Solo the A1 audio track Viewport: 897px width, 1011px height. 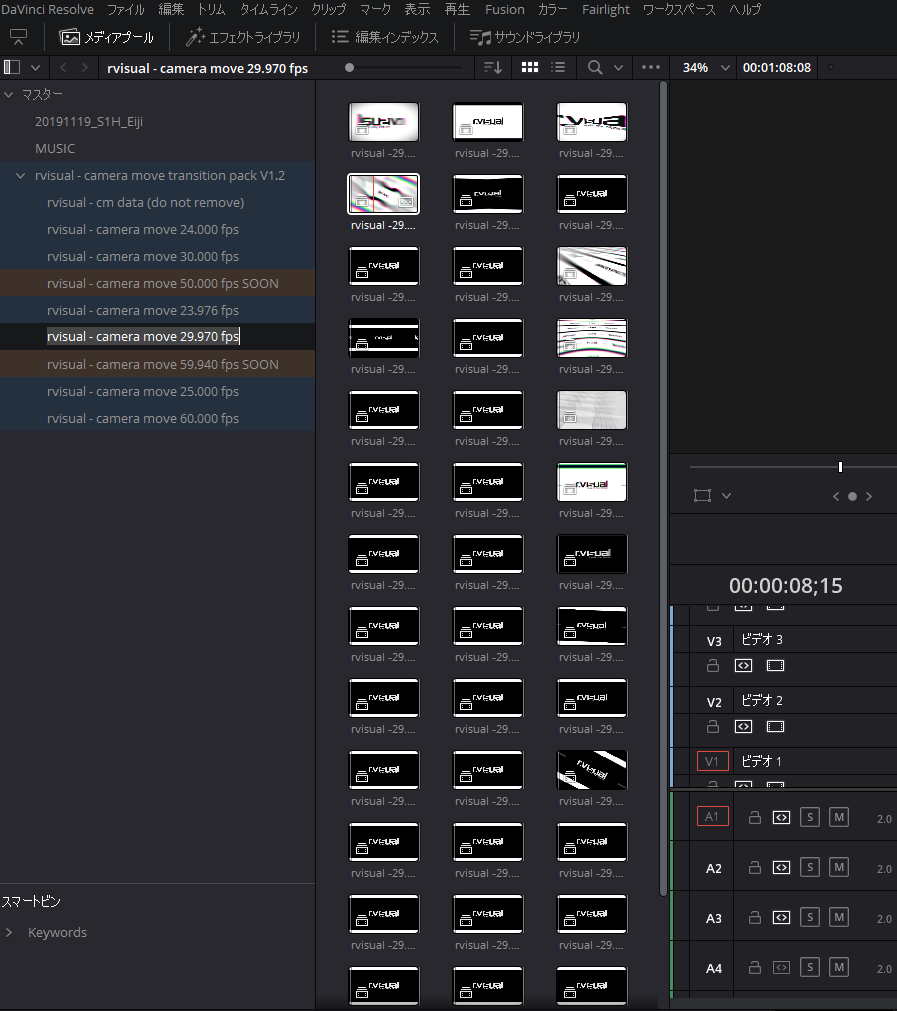[810, 818]
